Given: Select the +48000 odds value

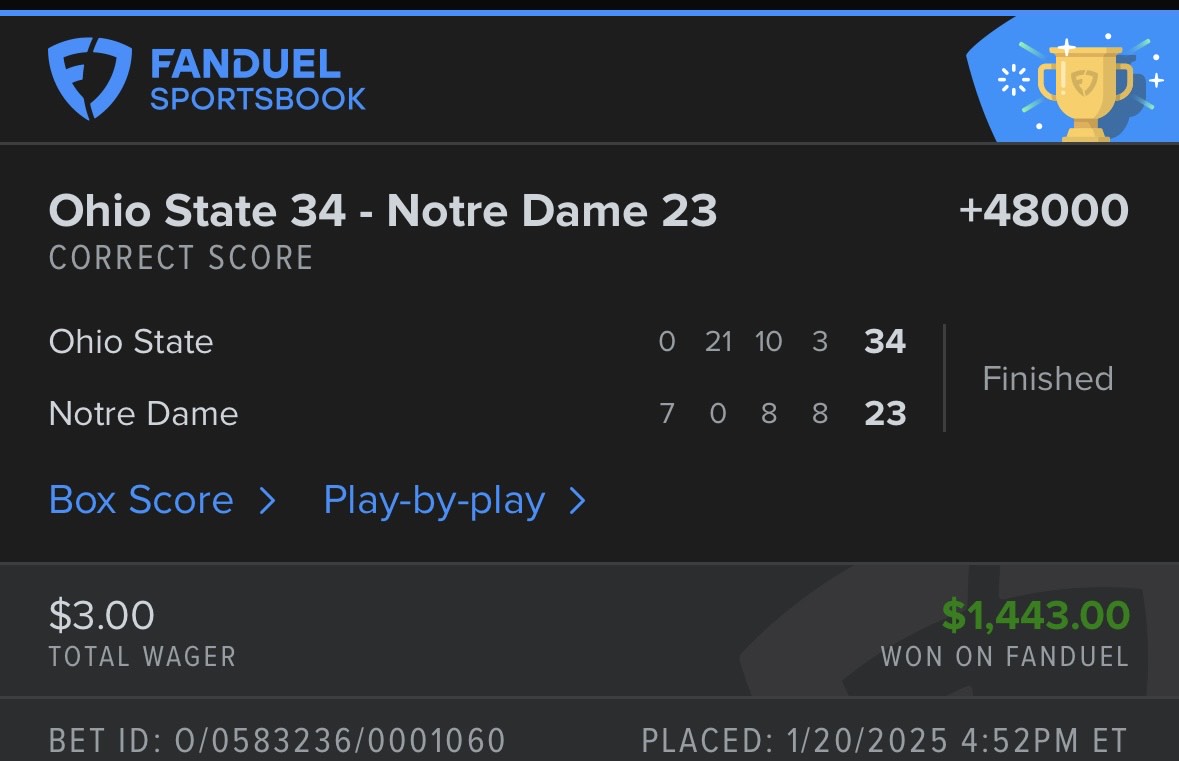Looking at the screenshot, I should point(1043,211).
